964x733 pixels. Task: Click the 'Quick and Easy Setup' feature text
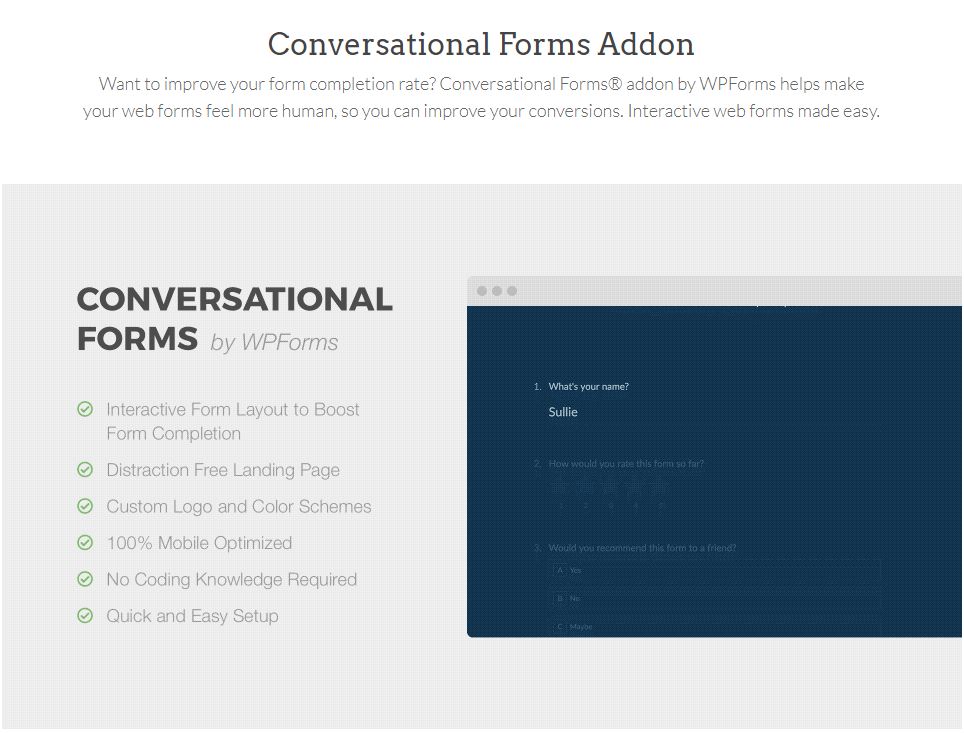(x=192, y=616)
